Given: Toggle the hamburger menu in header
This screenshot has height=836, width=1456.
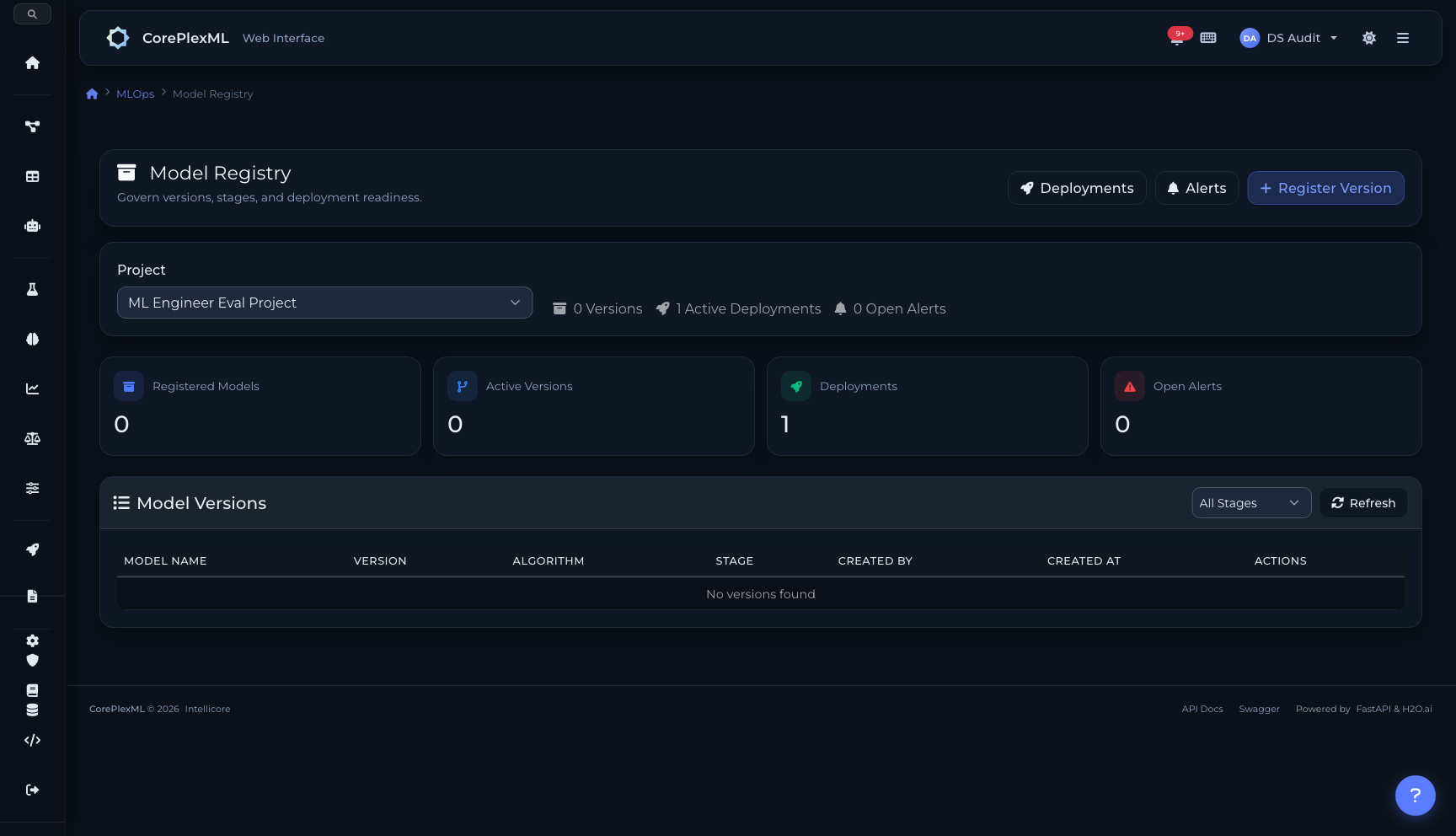Looking at the screenshot, I should [1403, 38].
